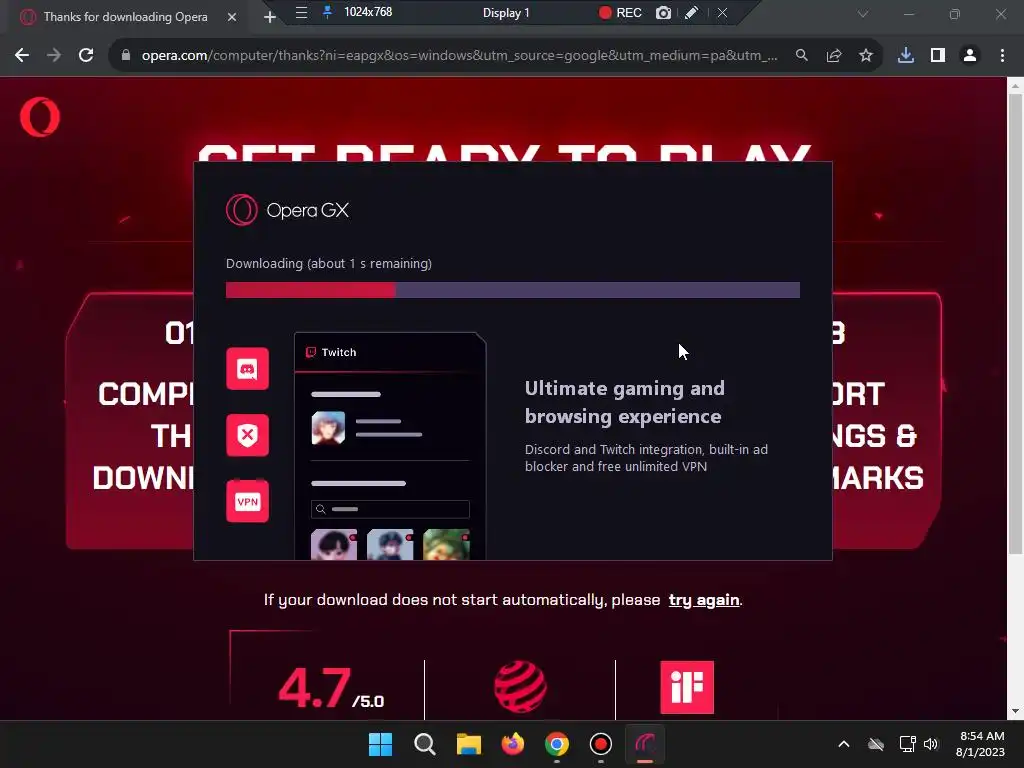Select the pencil annotation tool
This screenshot has width=1024, height=768.
[x=692, y=12]
